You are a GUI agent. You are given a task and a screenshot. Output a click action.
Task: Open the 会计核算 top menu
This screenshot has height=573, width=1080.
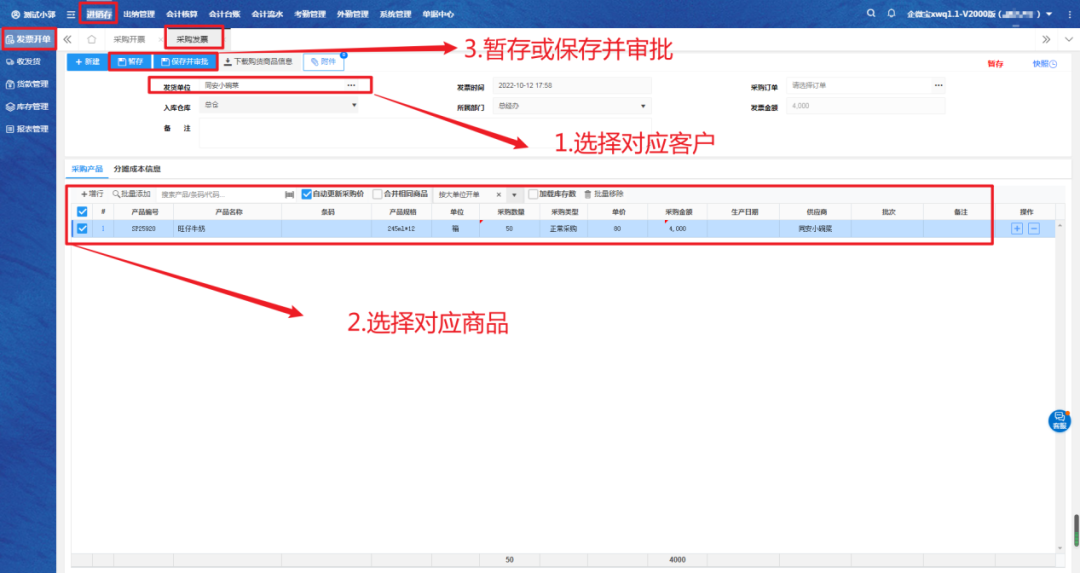(182, 14)
